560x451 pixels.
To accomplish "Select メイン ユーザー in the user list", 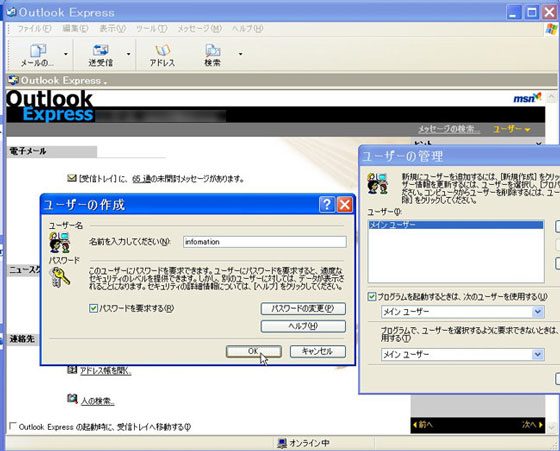I will 456,225.
